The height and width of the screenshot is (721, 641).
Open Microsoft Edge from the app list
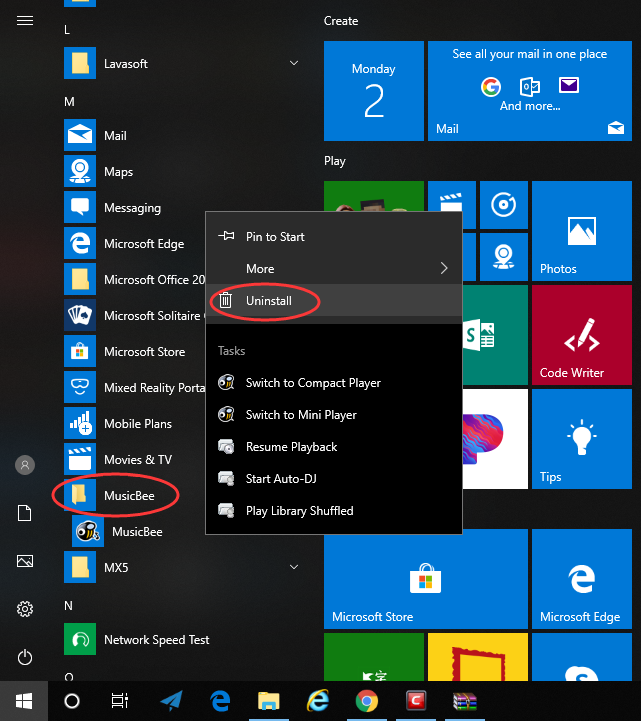[134, 243]
